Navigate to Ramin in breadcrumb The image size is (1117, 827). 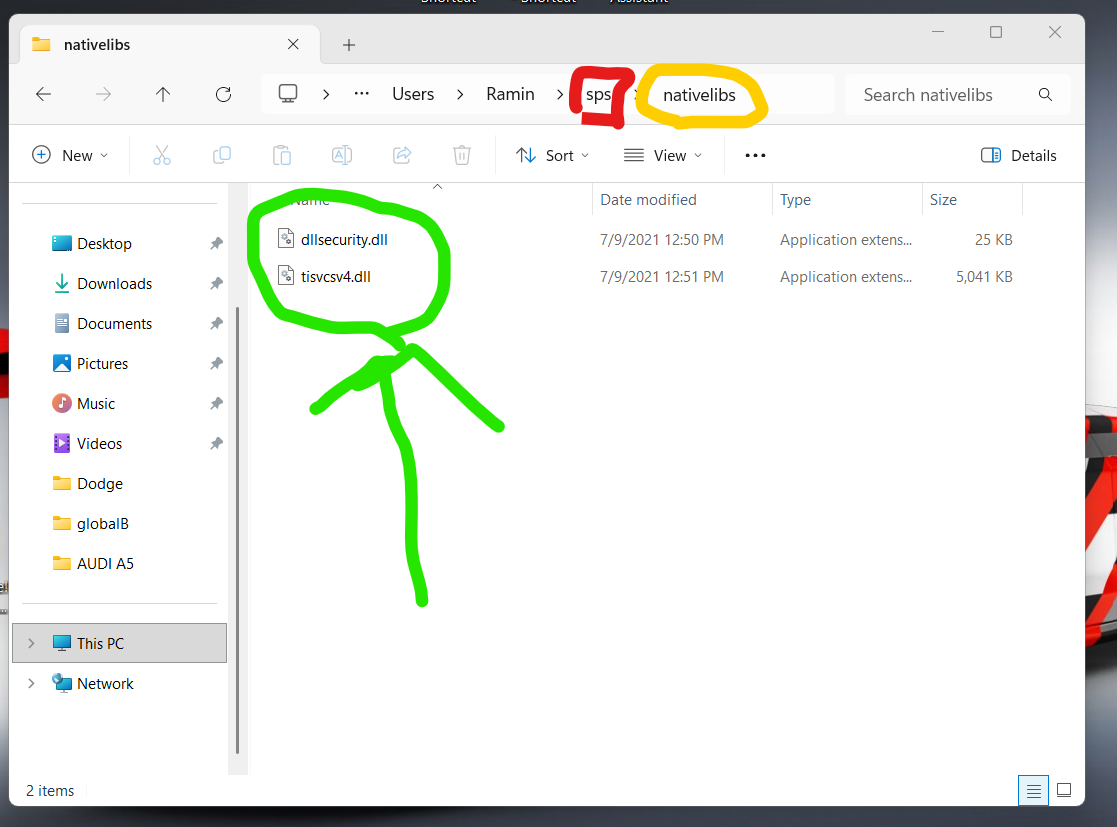(510, 94)
